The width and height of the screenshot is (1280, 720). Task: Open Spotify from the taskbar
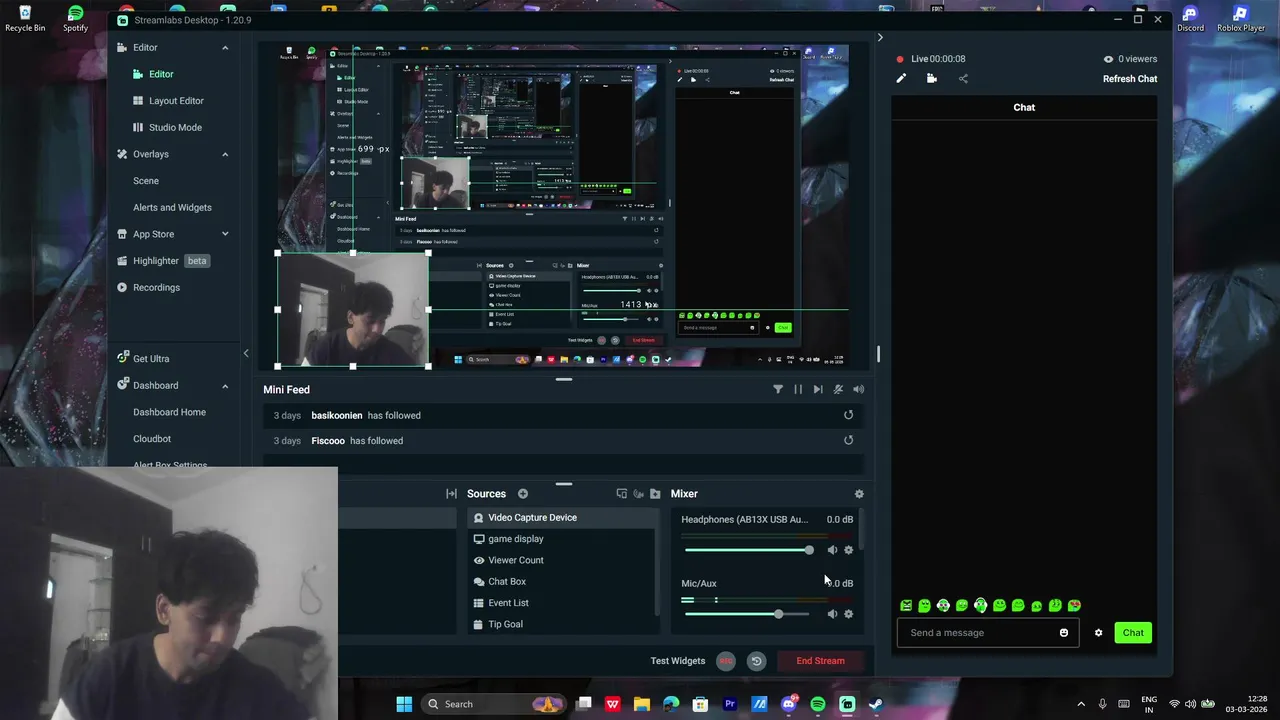click(x=818, y=704)
